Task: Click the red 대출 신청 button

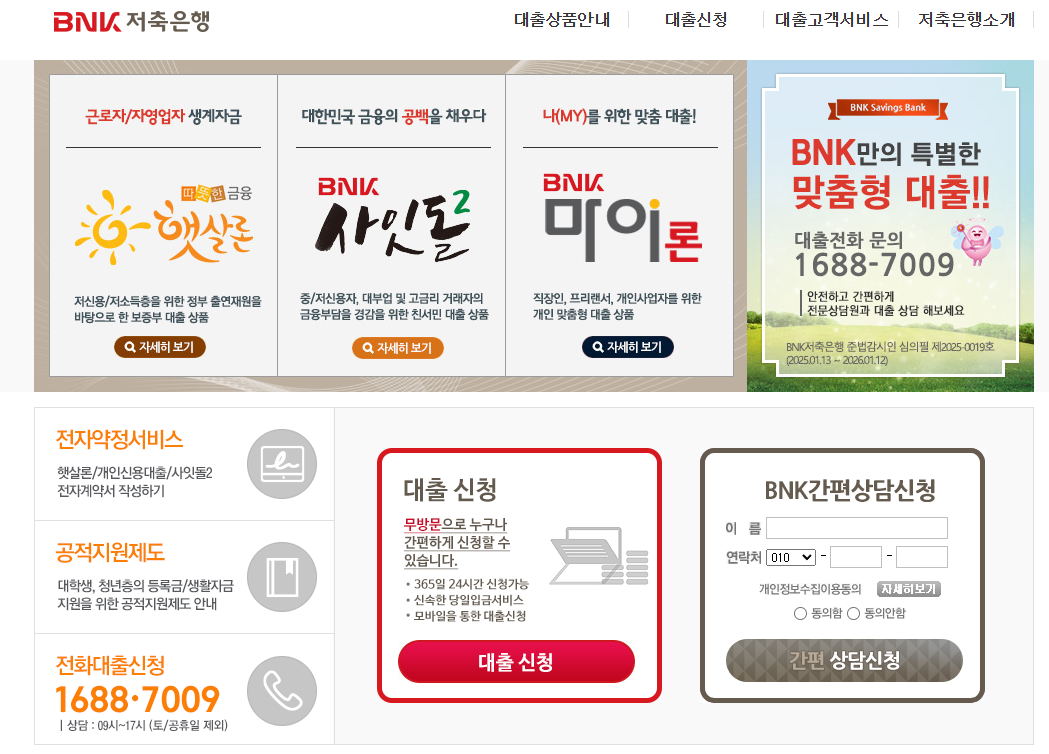Action: [516, 662]
